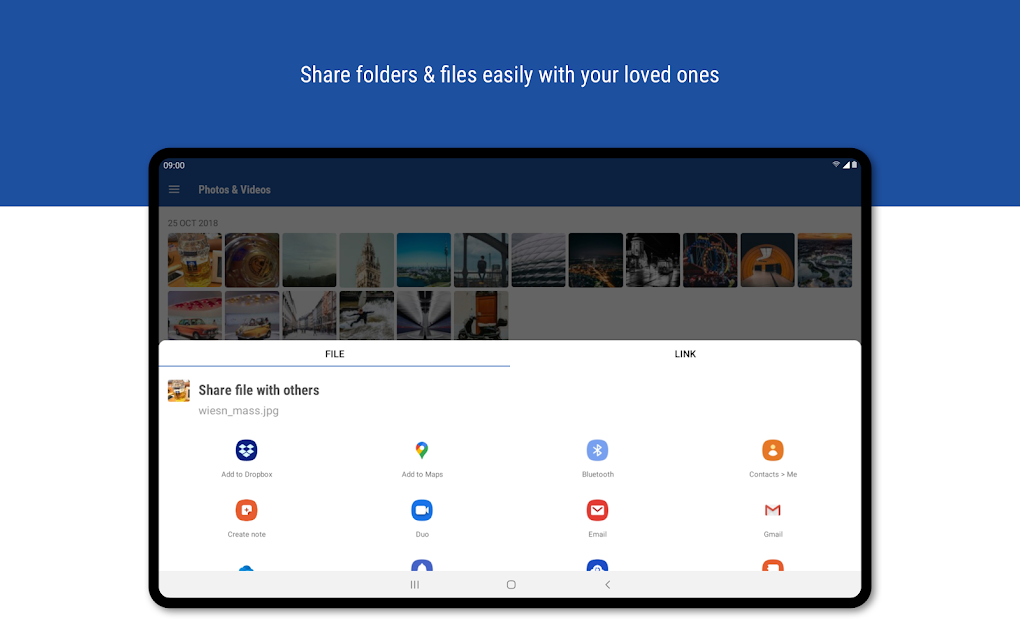Tap the Wi-Fi status bar icon
Viewport: 1020px width, 638px height.
click(x=837, y=165)
